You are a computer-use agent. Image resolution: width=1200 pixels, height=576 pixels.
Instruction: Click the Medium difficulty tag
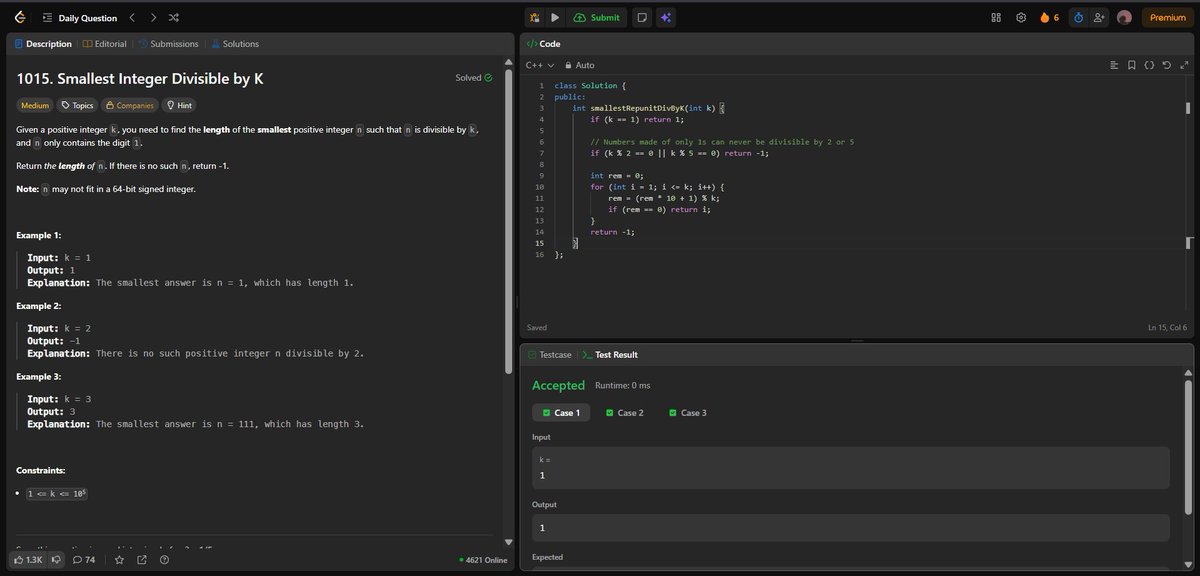[35, 105]
